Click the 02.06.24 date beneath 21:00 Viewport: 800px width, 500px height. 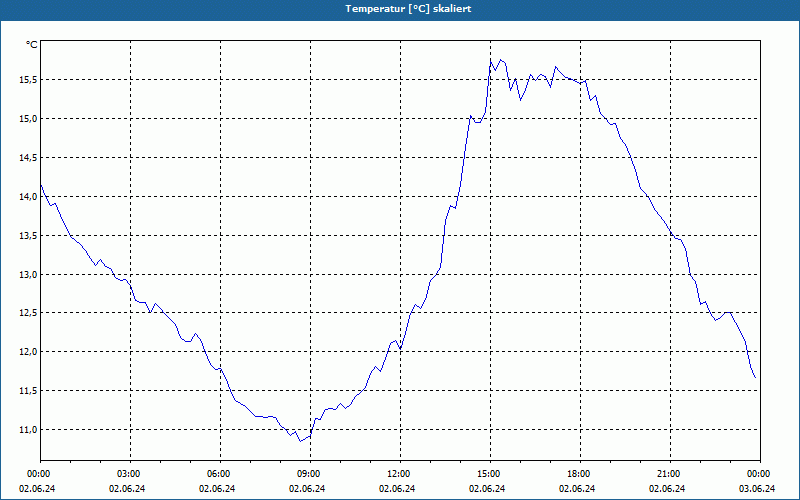tap(667, 488)
